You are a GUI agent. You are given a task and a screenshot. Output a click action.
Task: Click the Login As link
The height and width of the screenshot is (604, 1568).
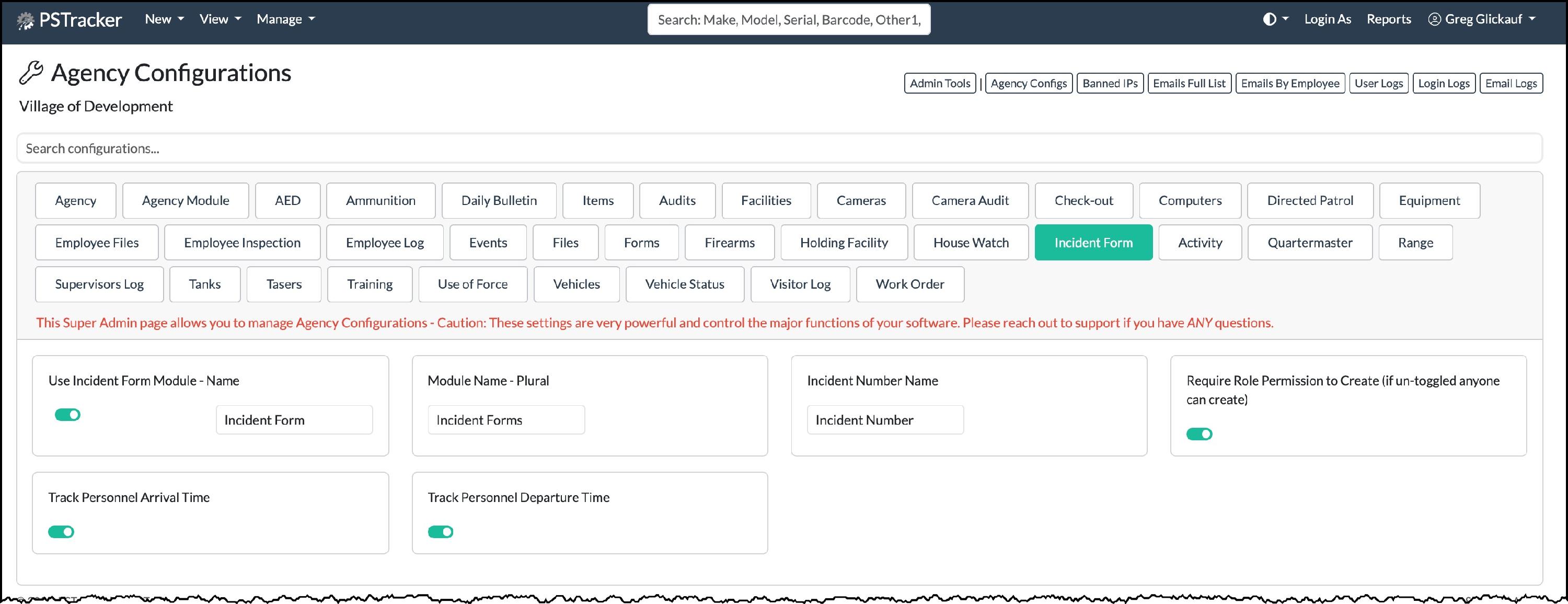1328,19
